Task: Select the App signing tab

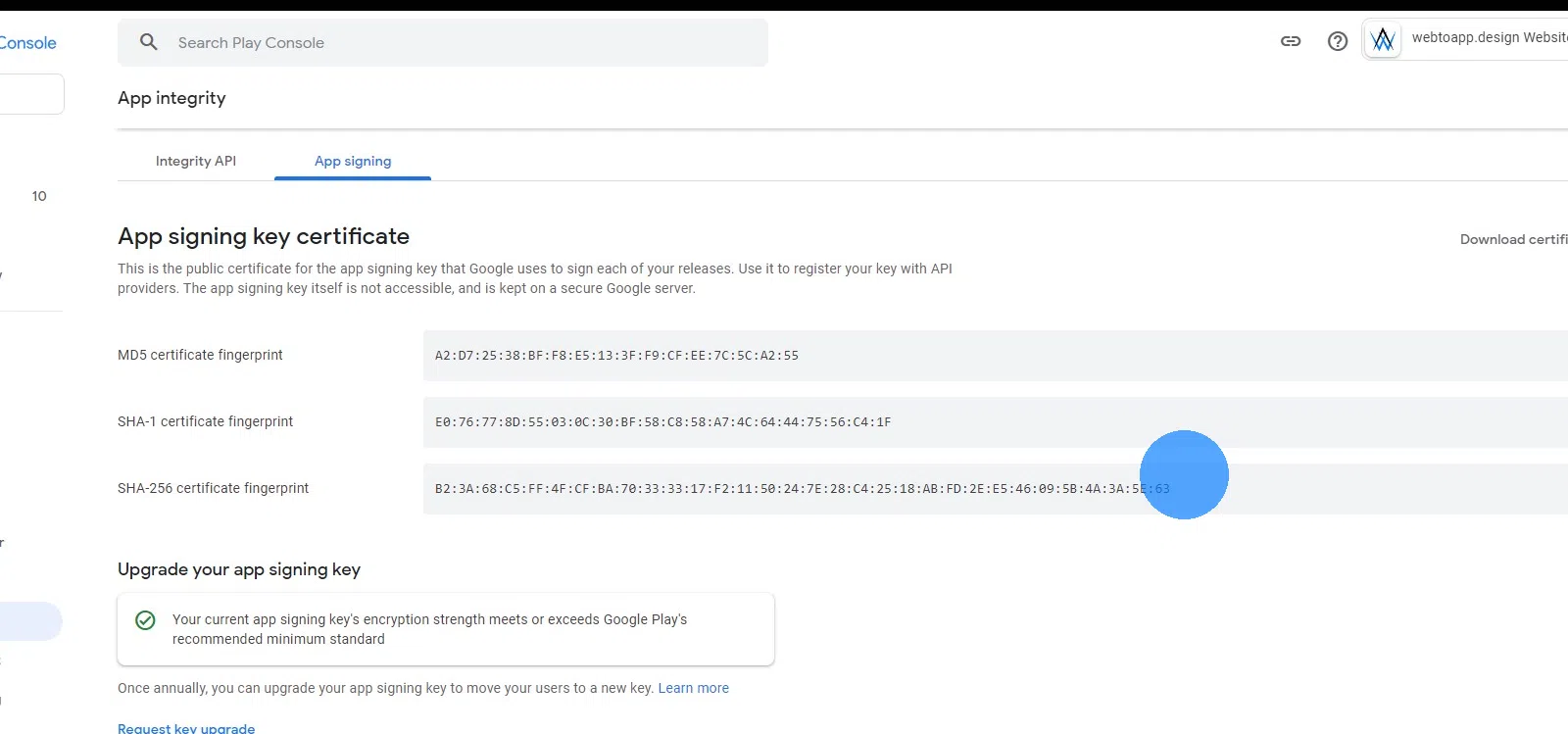Action: click(x=353, y=161)
